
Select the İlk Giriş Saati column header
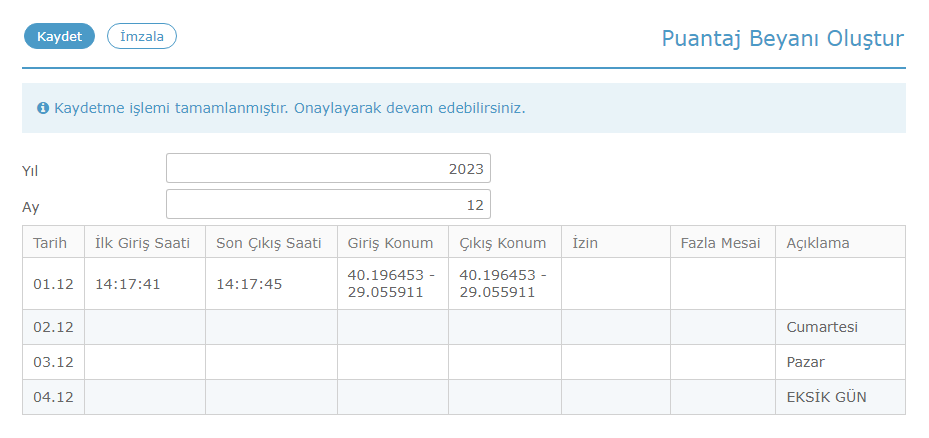point(145,242)
